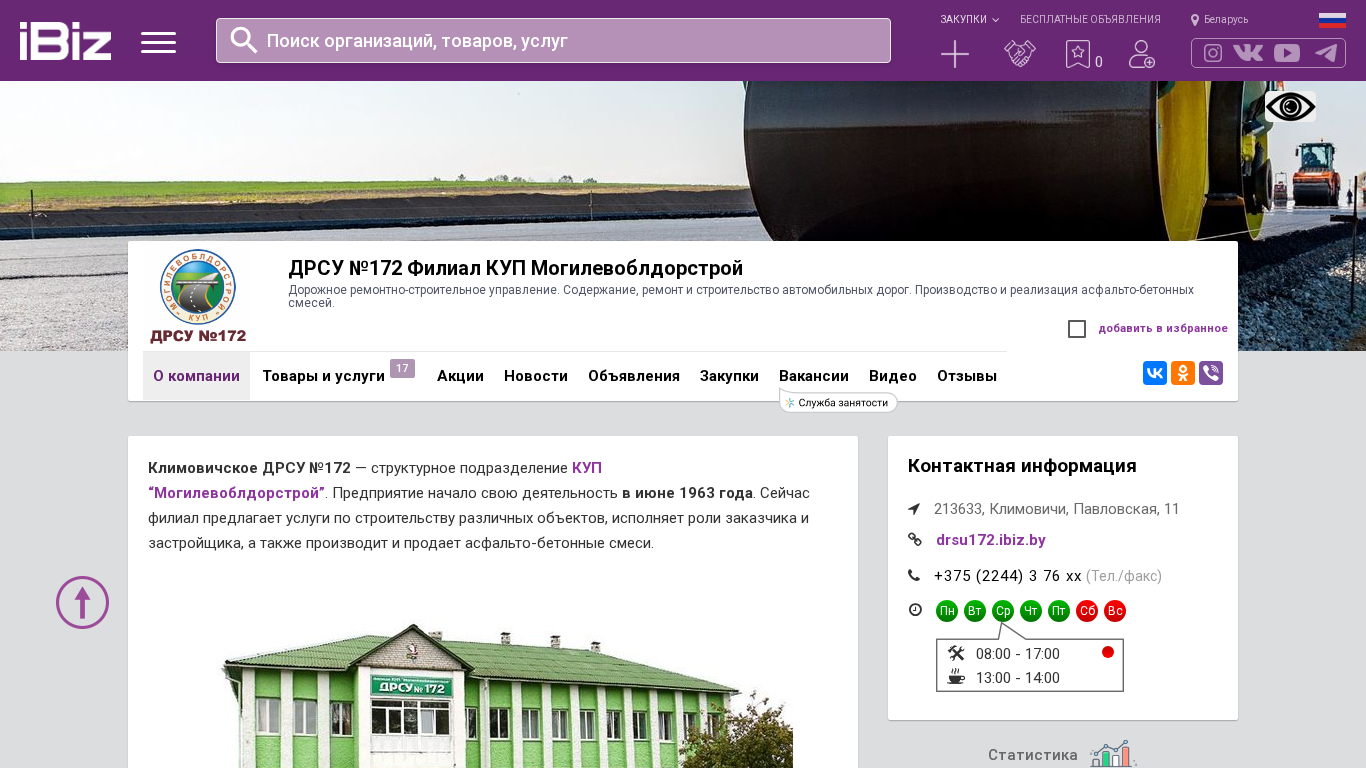Show the Отзывы tab
Image resolution: width=1366 pixels, height=768 pixels.
coord(967,376)
